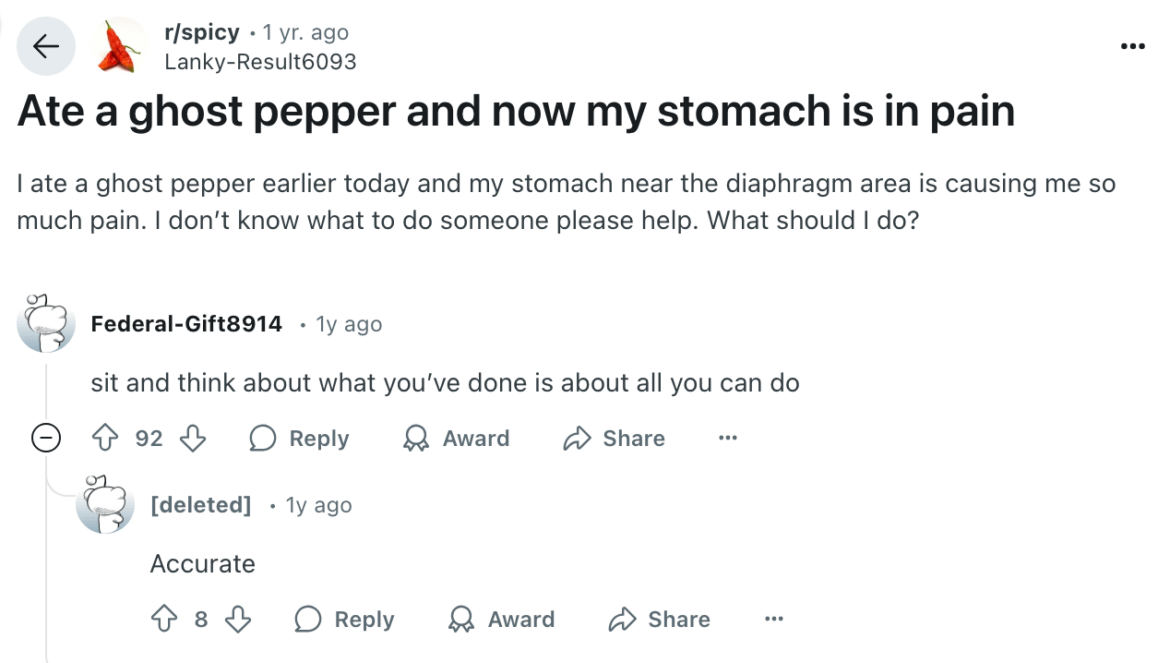Open the post overflow menu
This screenshot has height=663, width=1170.
[1132, 46]
